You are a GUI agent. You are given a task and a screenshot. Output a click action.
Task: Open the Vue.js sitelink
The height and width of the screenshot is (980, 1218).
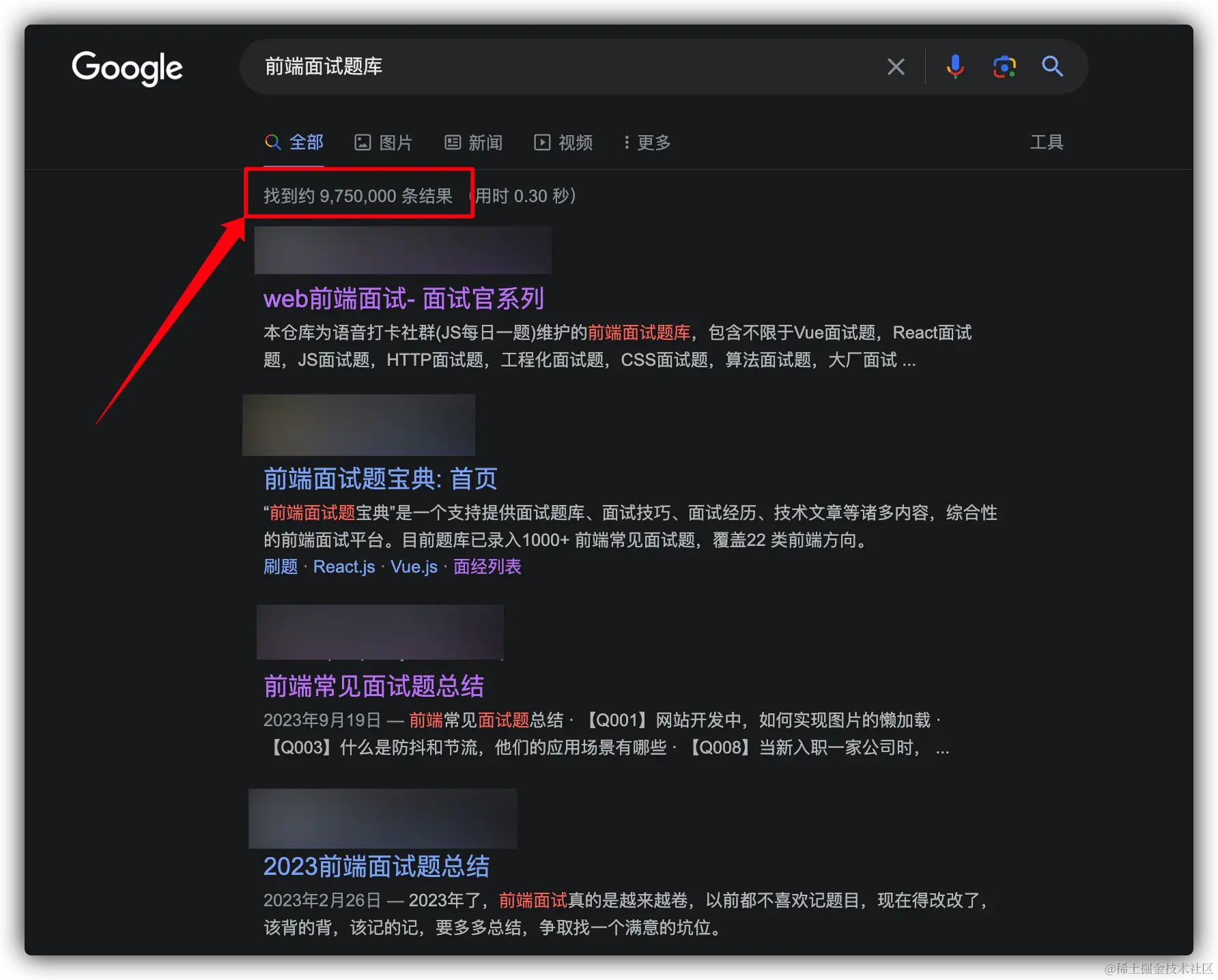[x=414, y=566]
